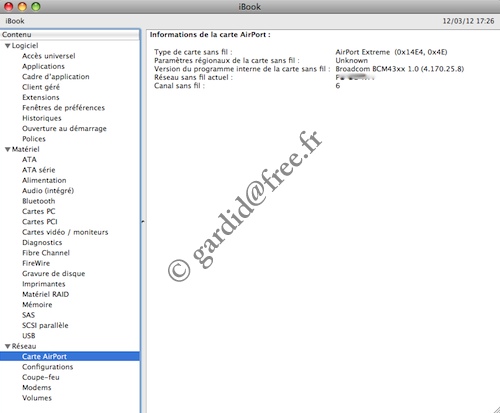Collapse the Logiciel disclosure triangle

tap(7, 46)
